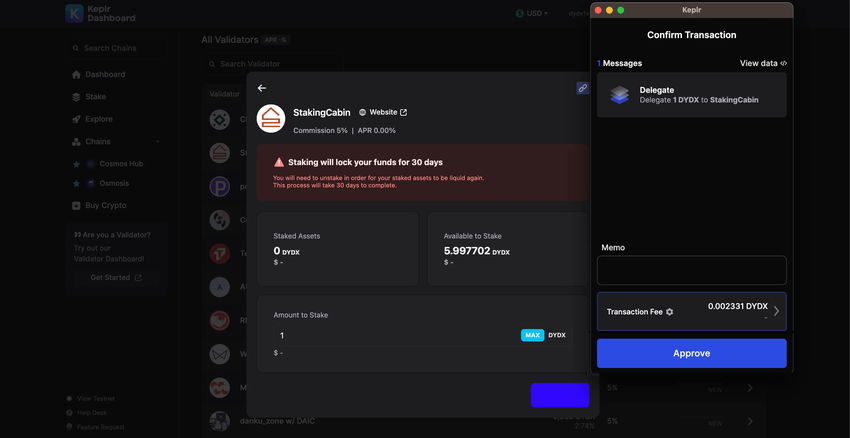Click the USD dollar coin icon
Image resolution: width=850 pixels, height=438 pixels.
coord(520,13)
